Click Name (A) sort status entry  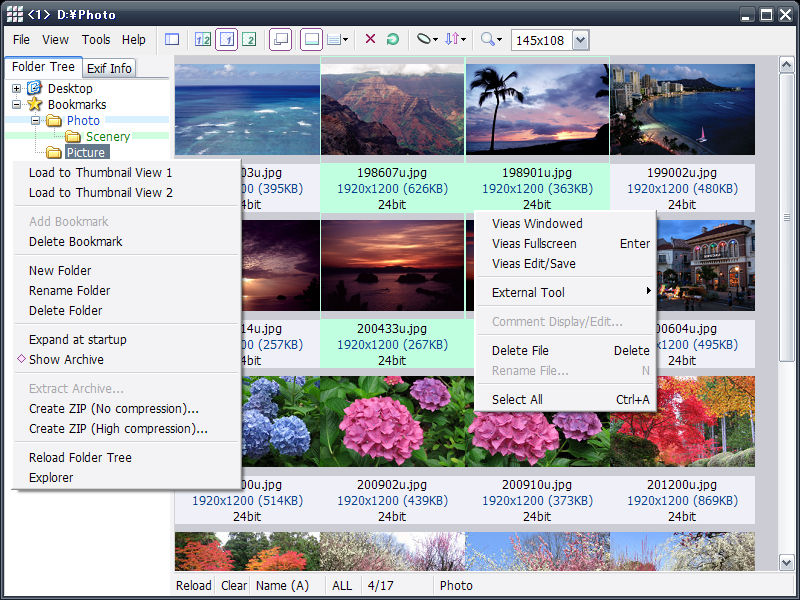point(282,585)
